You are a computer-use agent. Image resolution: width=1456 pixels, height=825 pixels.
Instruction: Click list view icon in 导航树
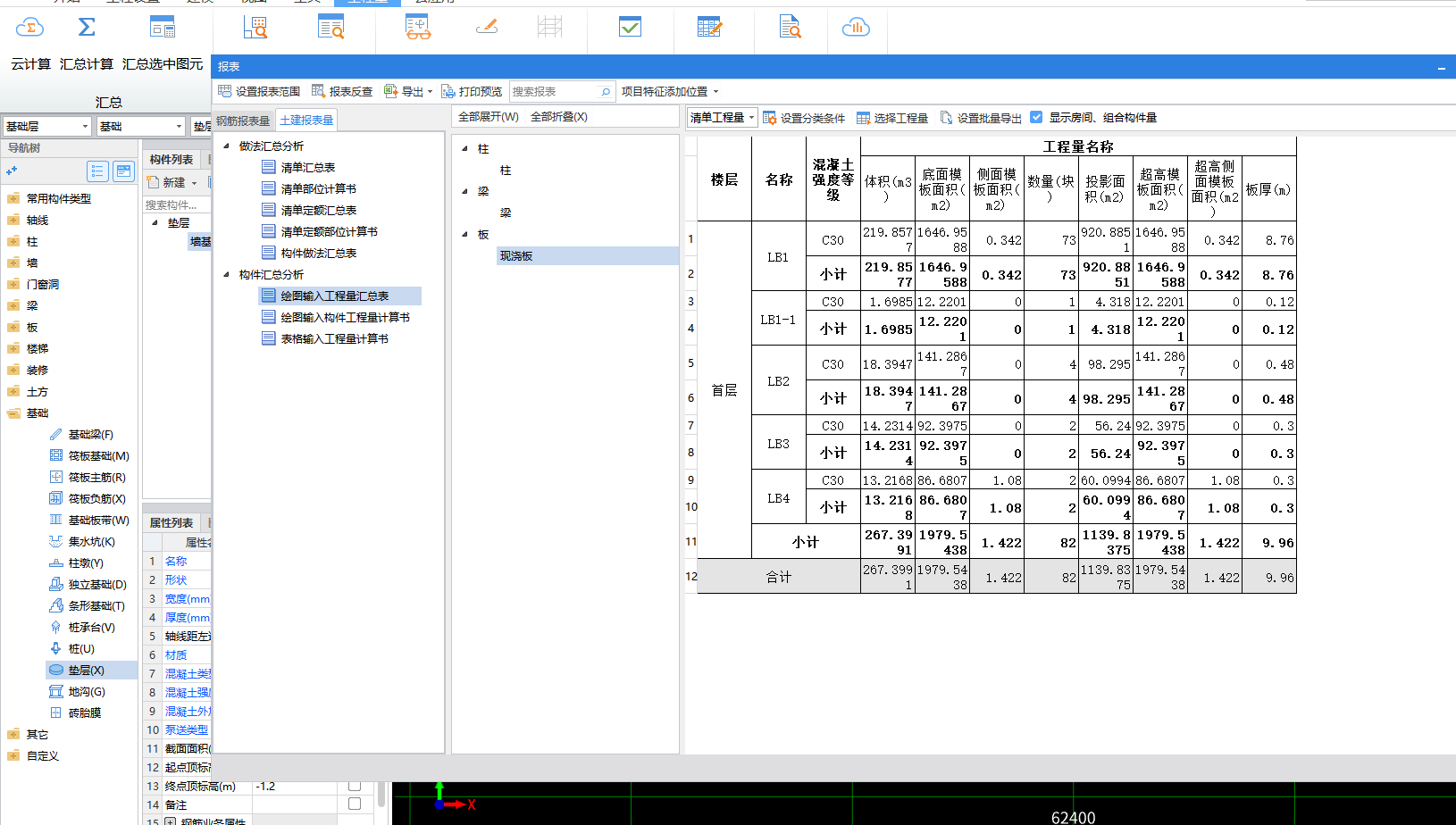coord(97,171)
